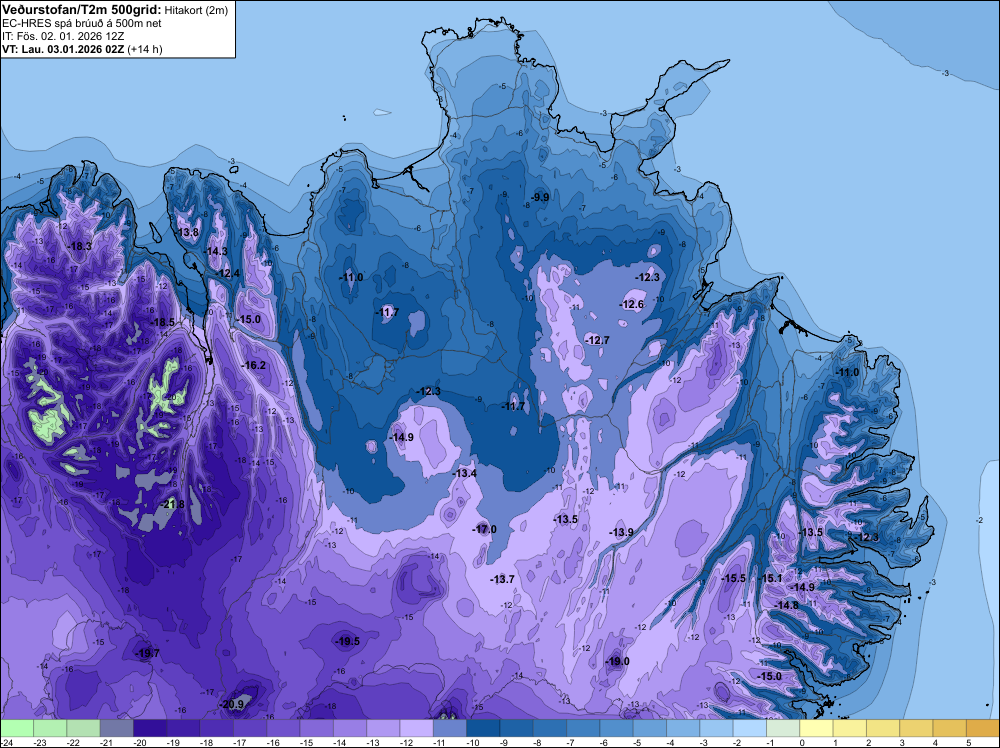This screenshot has width=1000, height=748.
Task: Click the "EC-HRES spá brúuð á 500m net" line
Action: [x=82, y=23]
